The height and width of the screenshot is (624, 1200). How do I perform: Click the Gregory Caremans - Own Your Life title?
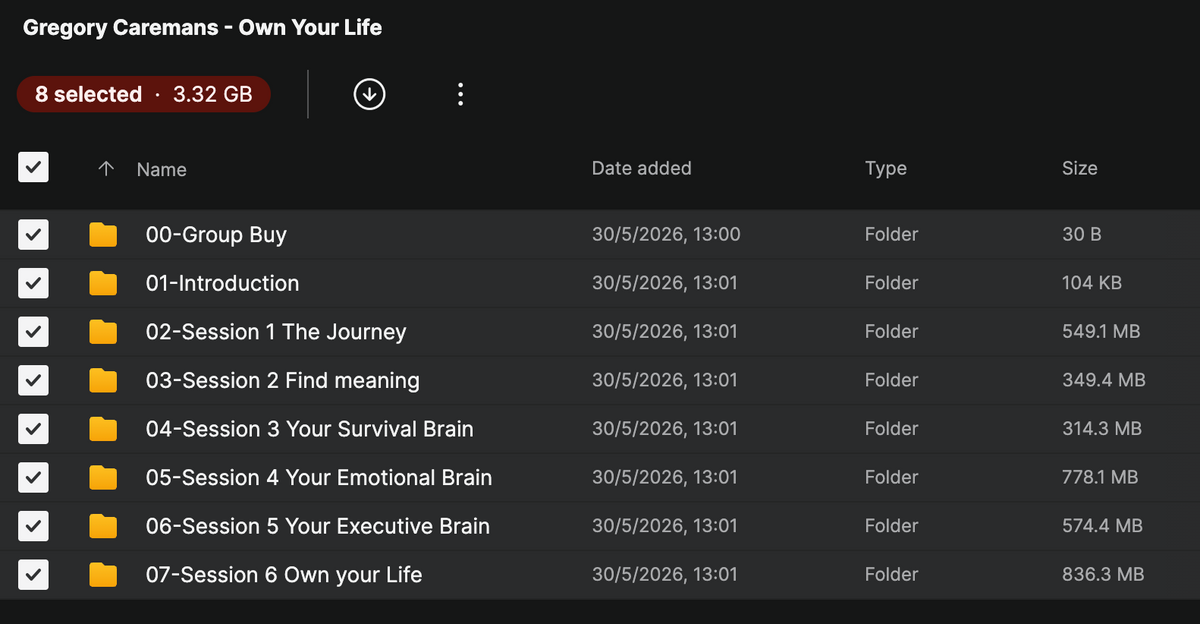click(202, 27)
